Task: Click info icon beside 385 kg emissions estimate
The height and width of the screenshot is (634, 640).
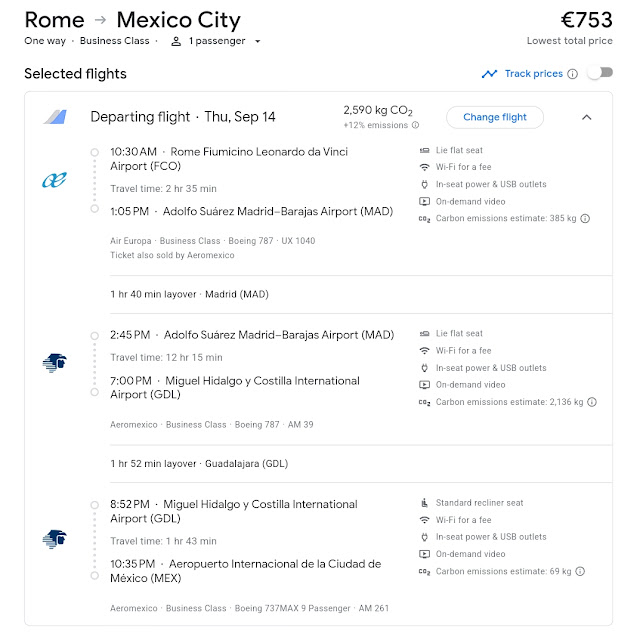Action: coord(585,219)
